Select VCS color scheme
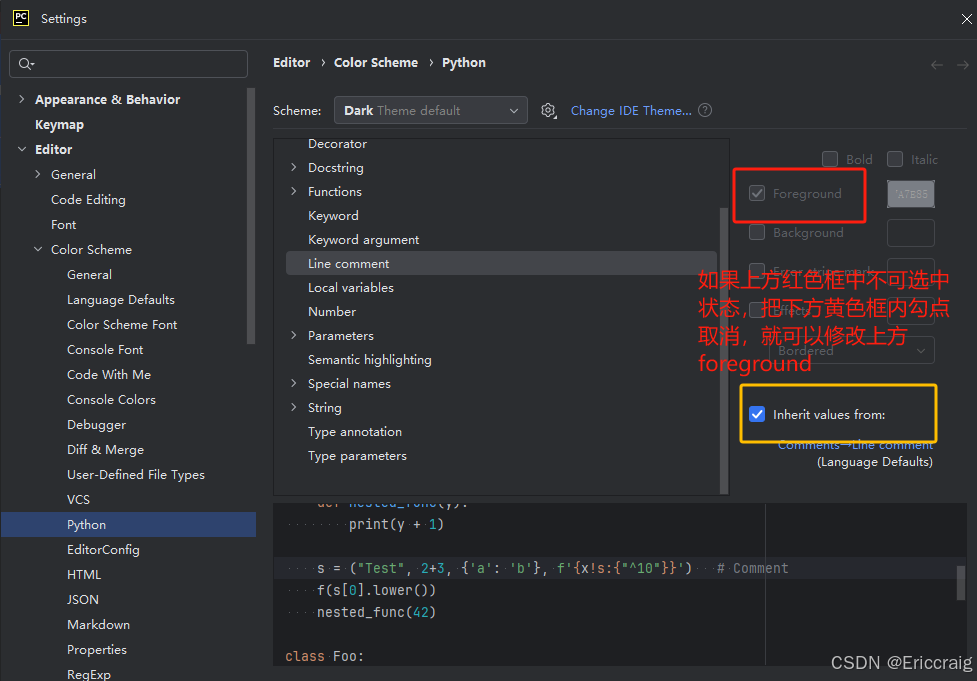Image resolution: width=977 pixels, height=681 pixels. point(79,500)
